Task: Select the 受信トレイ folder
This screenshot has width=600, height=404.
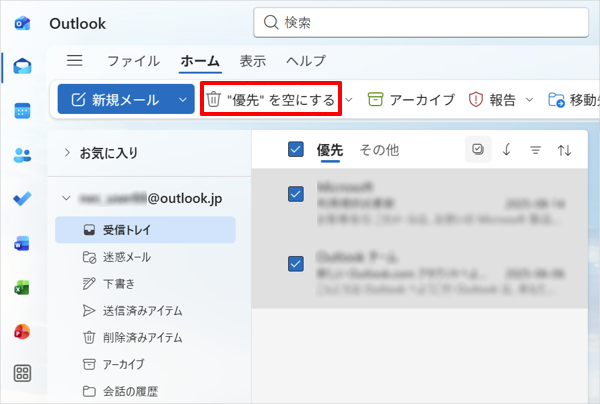Action: pos(145,230)
